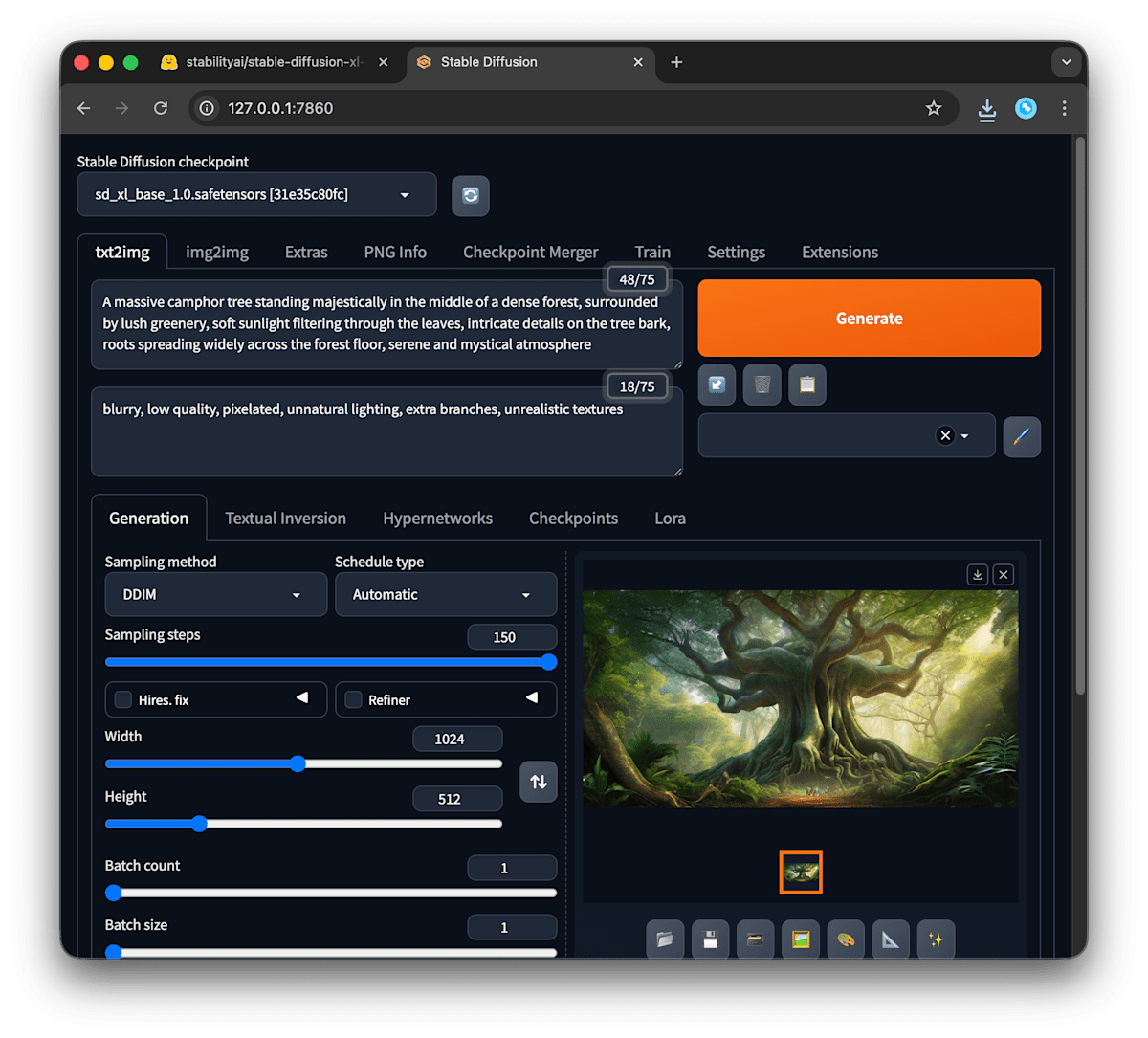Bookmark this page with star icon
Image resolution: width=1148 pixels, height=1038 pixels.
[x=934, y=108]
